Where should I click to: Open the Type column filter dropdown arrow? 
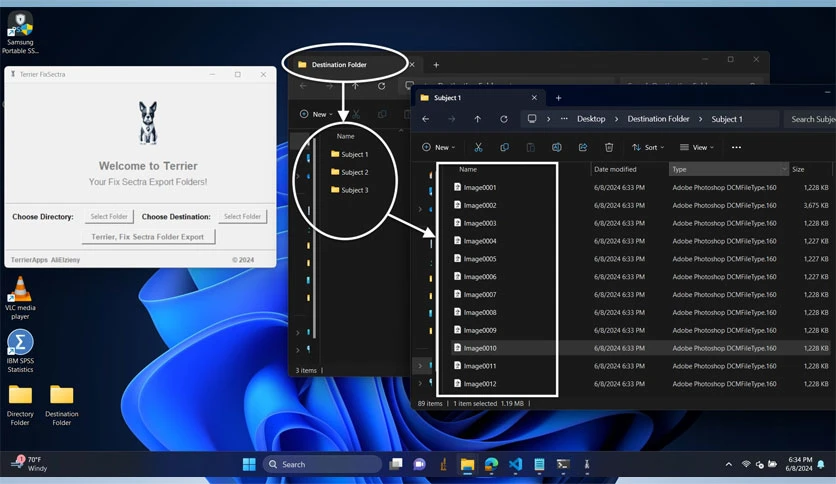pyautogui.click(x=784, y=169)
